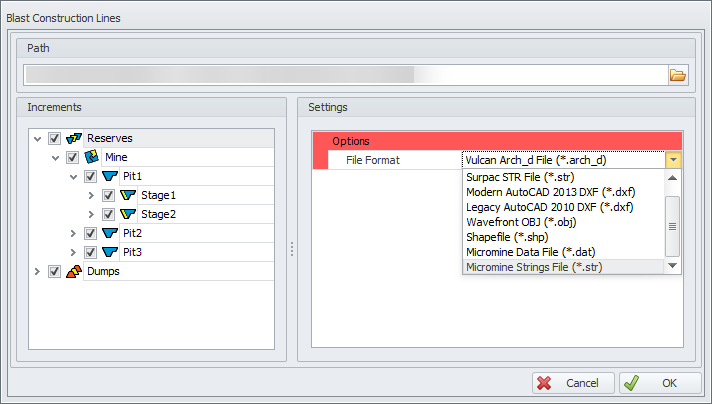Collapse the Mine tree node
The height and width of the screenshot is (404, 712).
point(55,158)
